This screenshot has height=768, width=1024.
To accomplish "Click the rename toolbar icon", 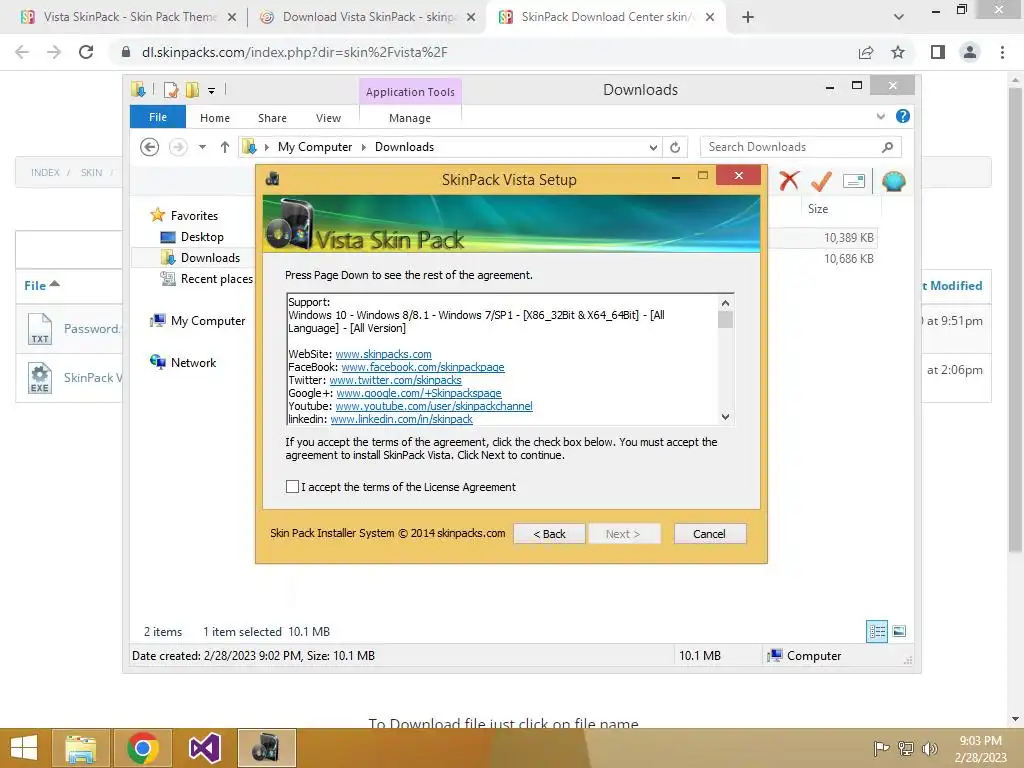I will pyautogui.click(x=854, y=181).
